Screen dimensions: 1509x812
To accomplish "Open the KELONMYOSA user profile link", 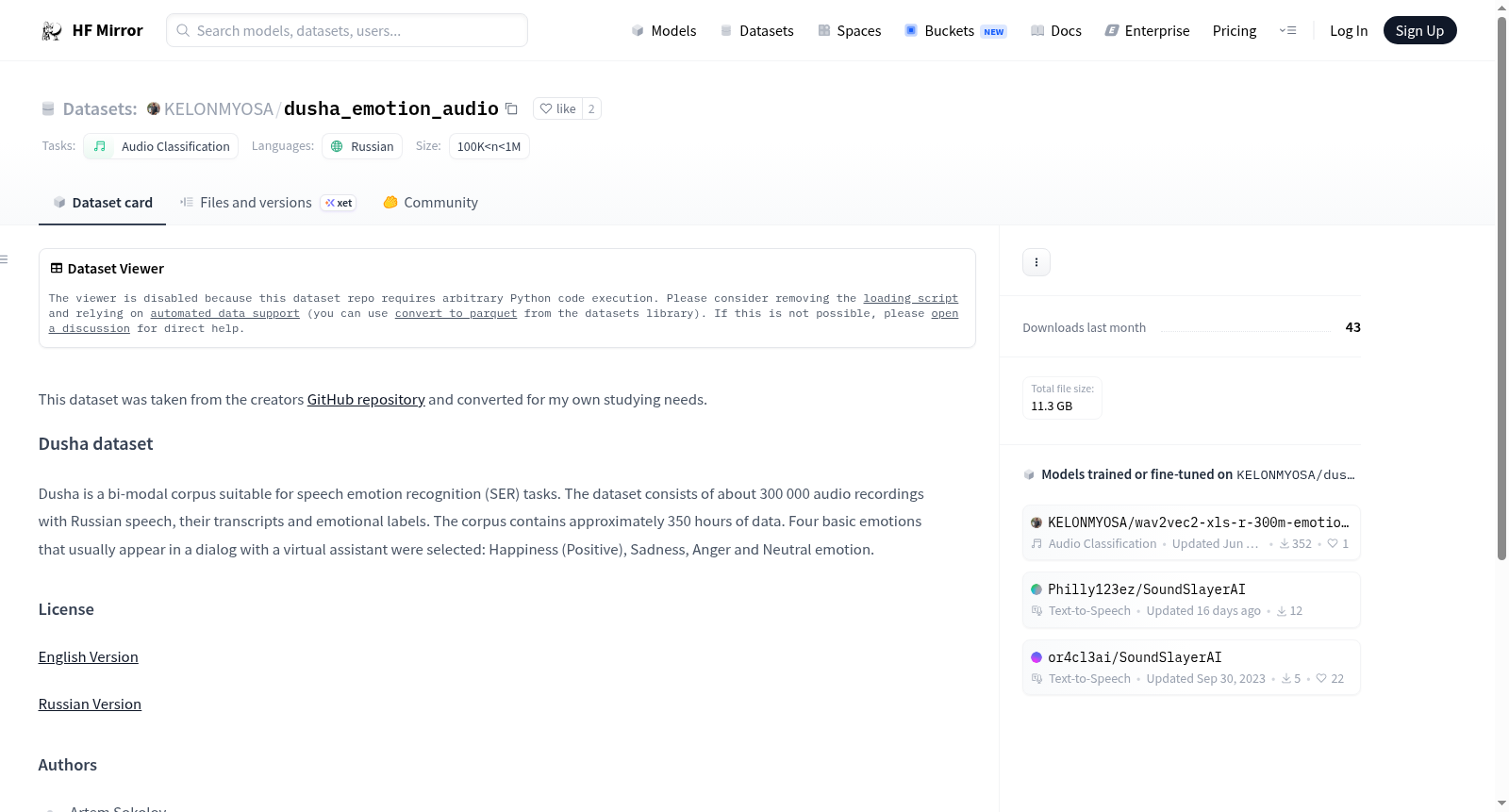I will pyautogui.click(x=219, y=108).
